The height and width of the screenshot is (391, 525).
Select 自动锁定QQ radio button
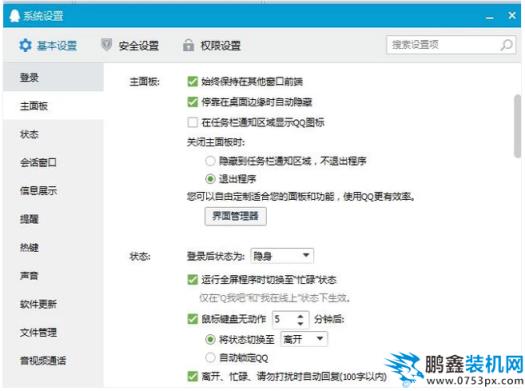pos(210,358)
